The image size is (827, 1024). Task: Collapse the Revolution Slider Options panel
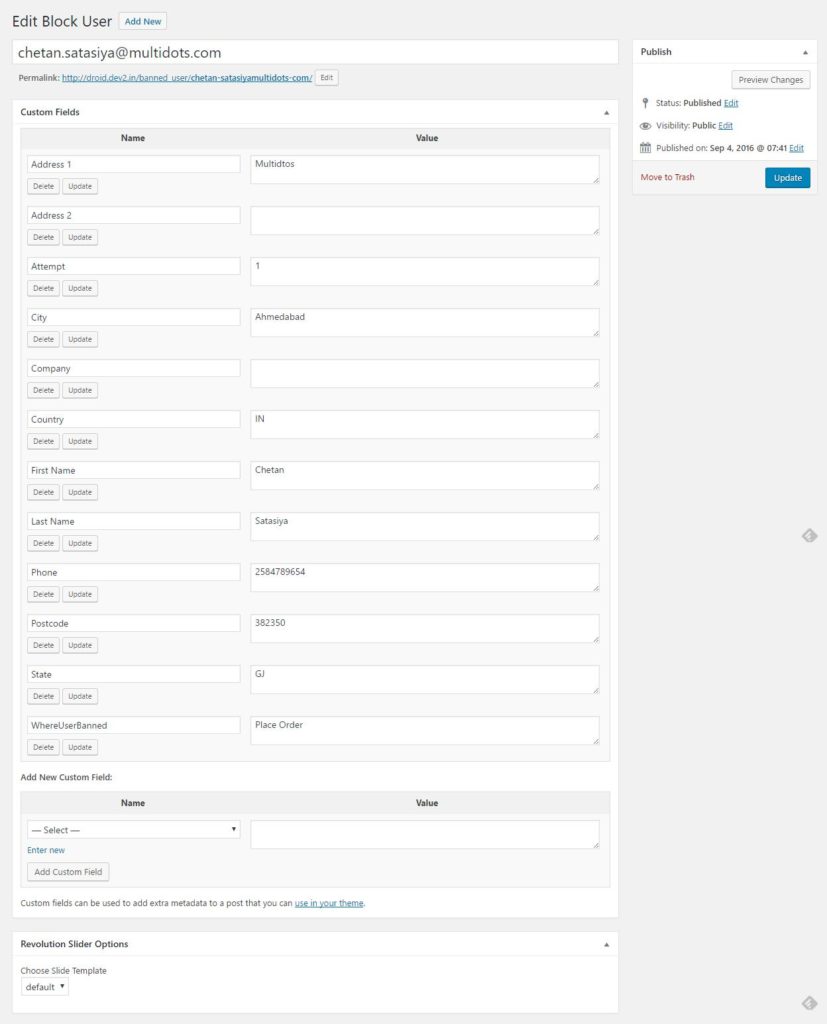click(606, 944)
